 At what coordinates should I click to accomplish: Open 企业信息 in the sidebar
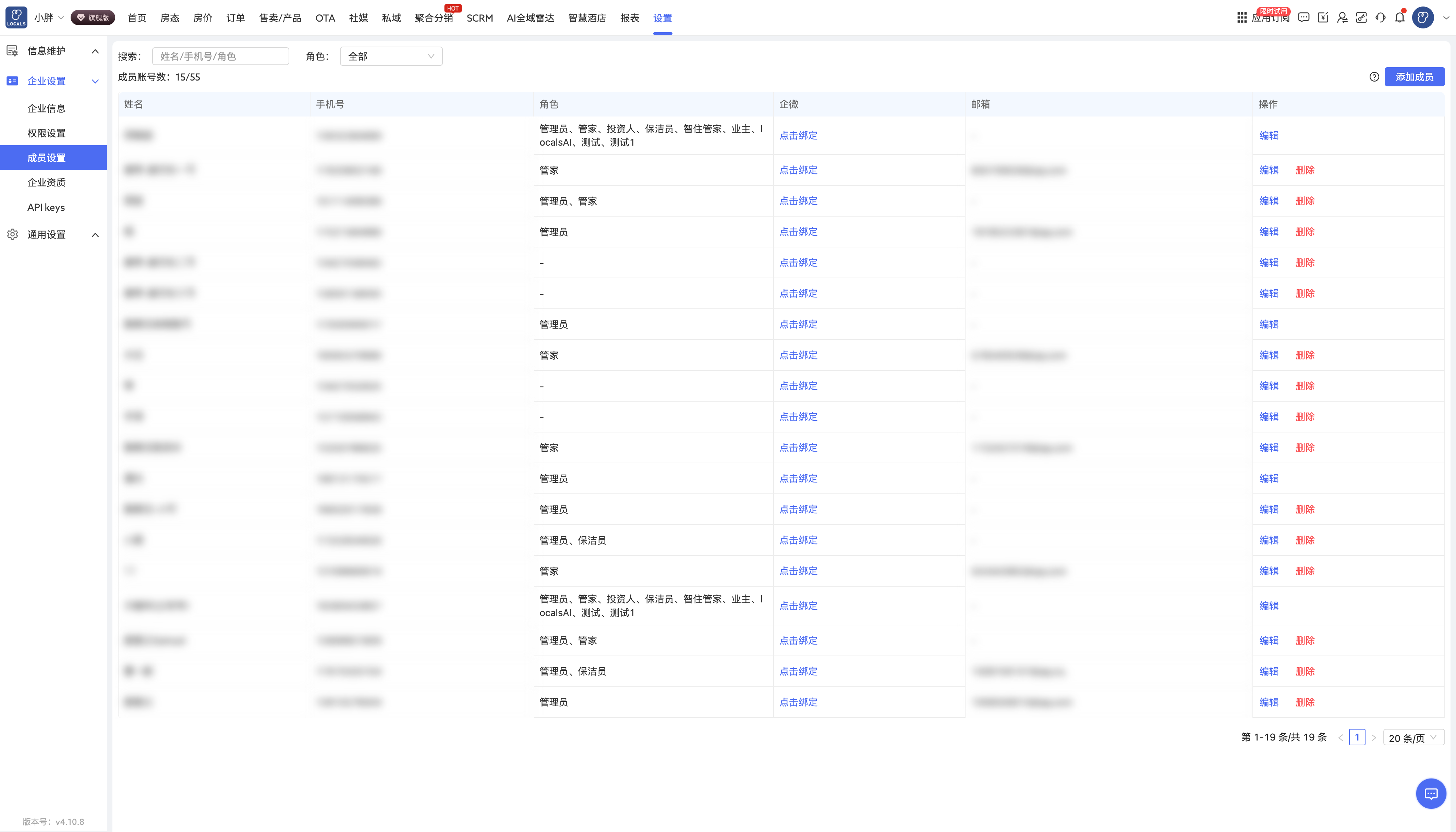[x=46, y=109]
